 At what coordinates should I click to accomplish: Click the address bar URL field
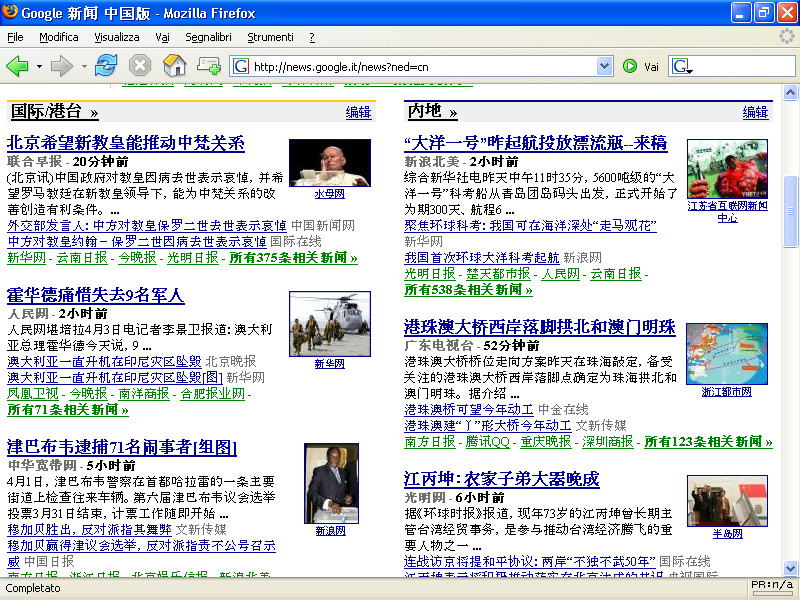tap(423, 66)
